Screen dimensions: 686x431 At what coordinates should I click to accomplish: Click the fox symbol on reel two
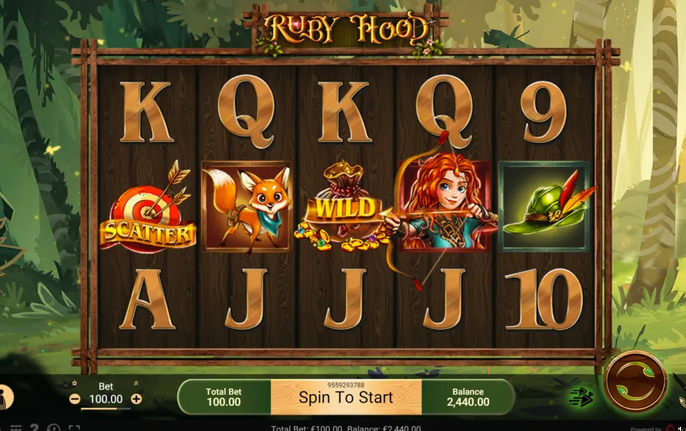coord(246,207)
